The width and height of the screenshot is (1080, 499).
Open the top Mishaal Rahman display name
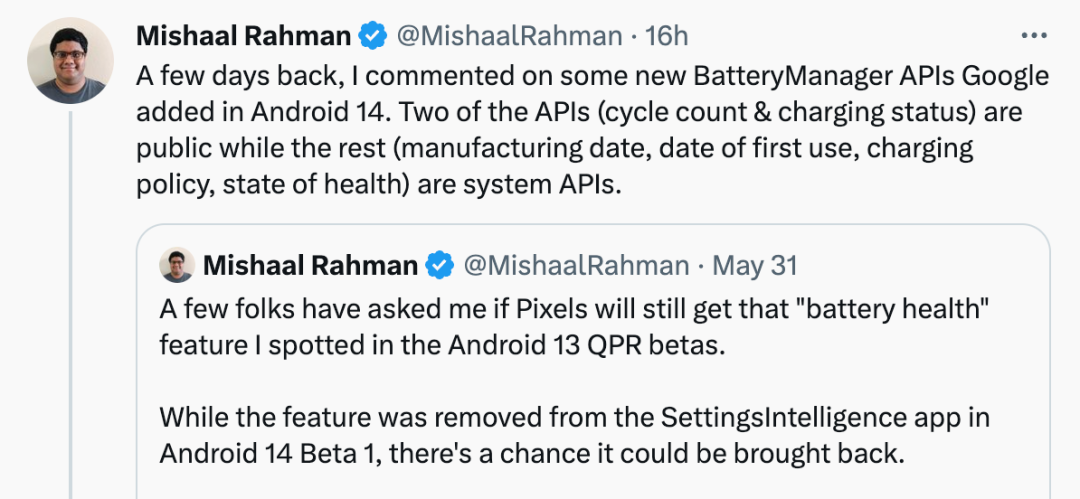tap(243, 37)
